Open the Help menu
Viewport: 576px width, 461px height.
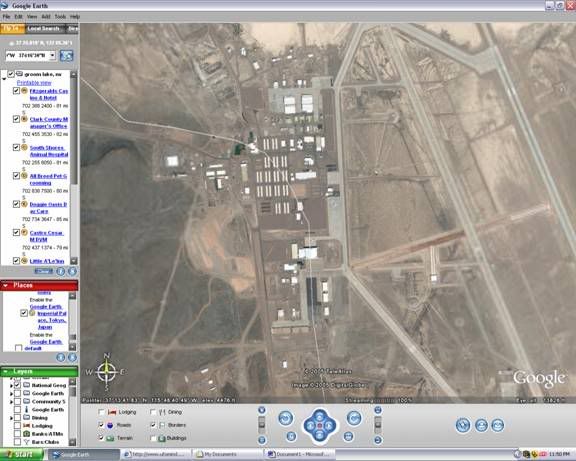pos(75,17)
